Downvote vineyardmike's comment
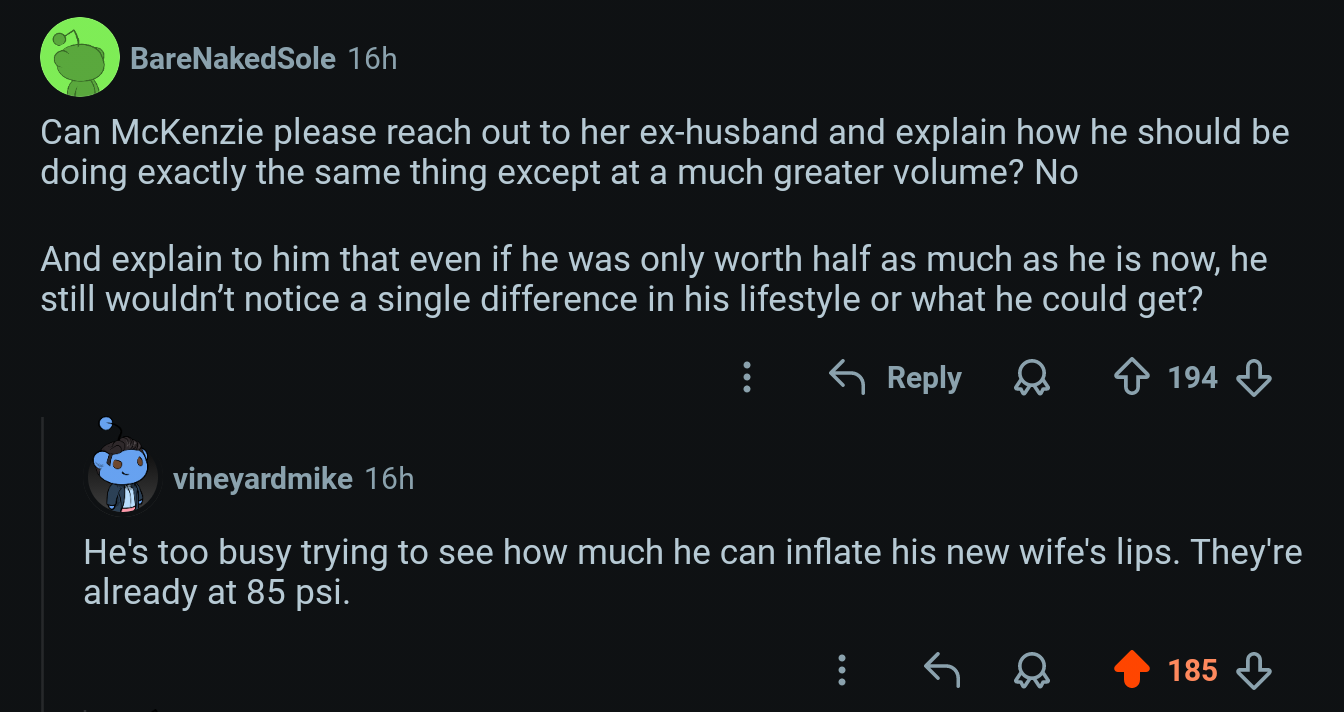This screenshot has height=712, width=1344. [1254, 670]
